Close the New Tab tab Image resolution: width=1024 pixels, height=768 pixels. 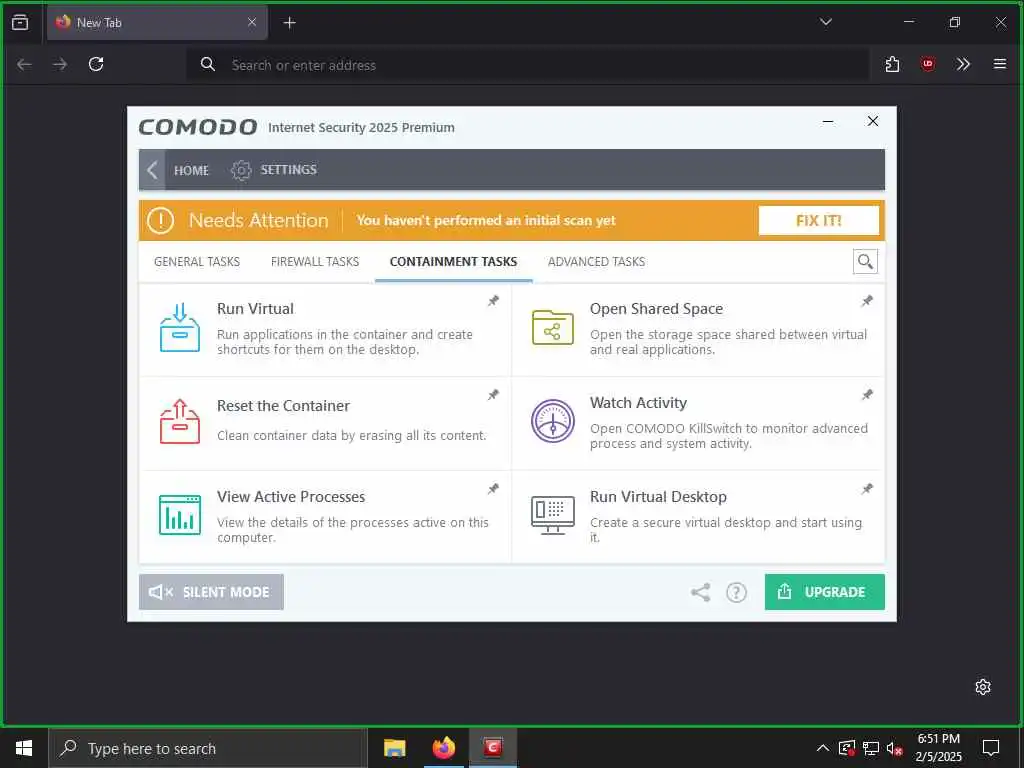click(252, 22)
